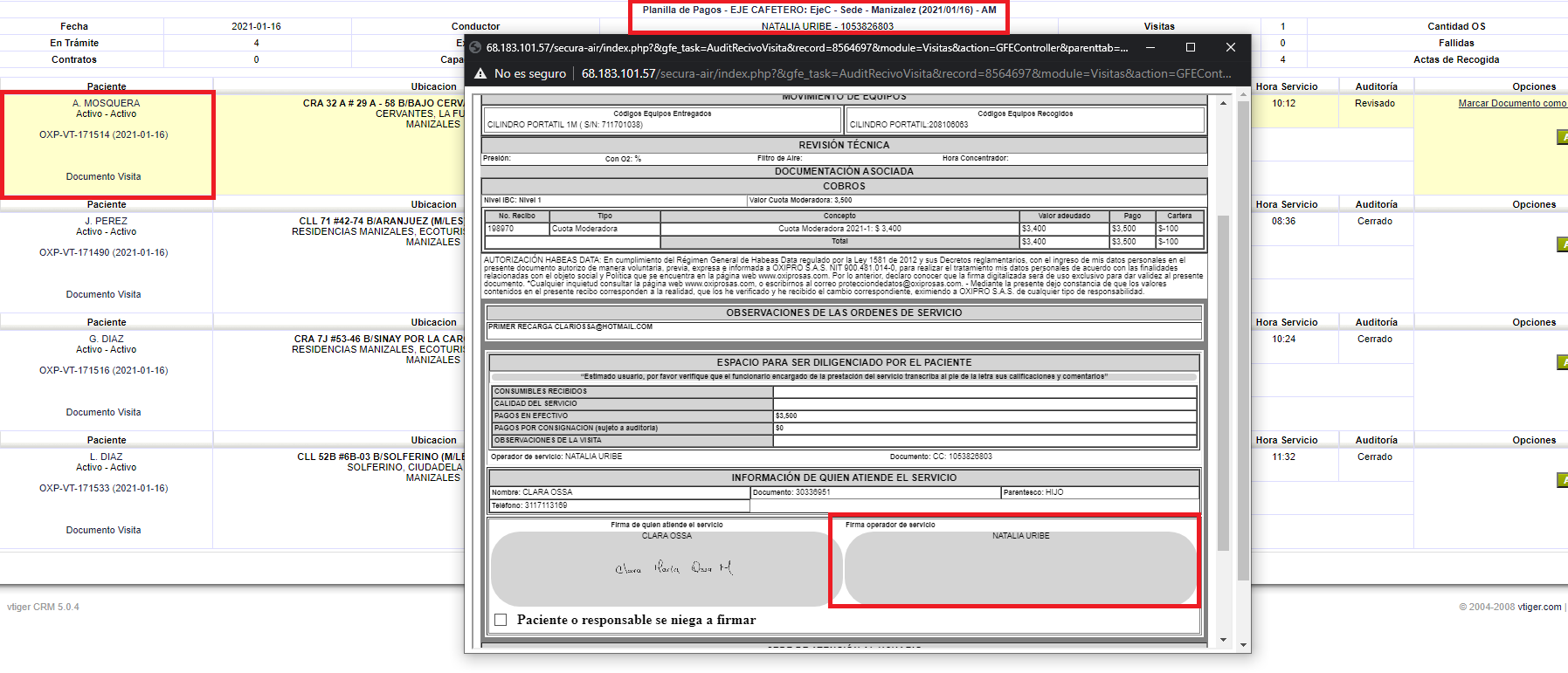The height and width of the screenshot is (673, 1568).
Task: Maximize the audit popup window
Action: (x=1190, y=47)
